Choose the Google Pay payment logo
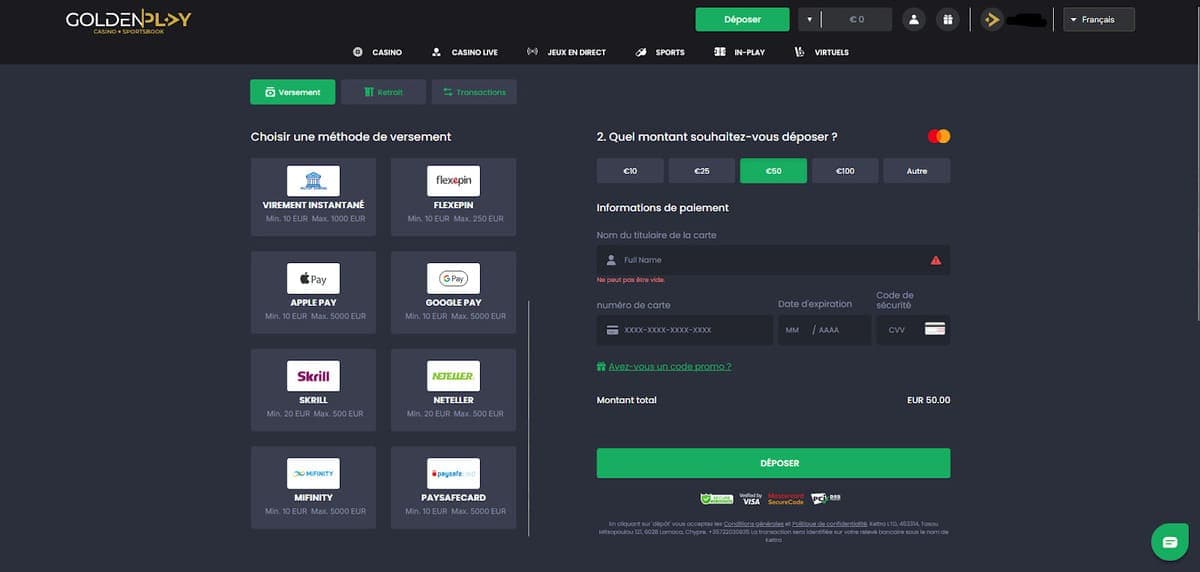Viewport: 1200px width, 572px height. pos(453,279)
